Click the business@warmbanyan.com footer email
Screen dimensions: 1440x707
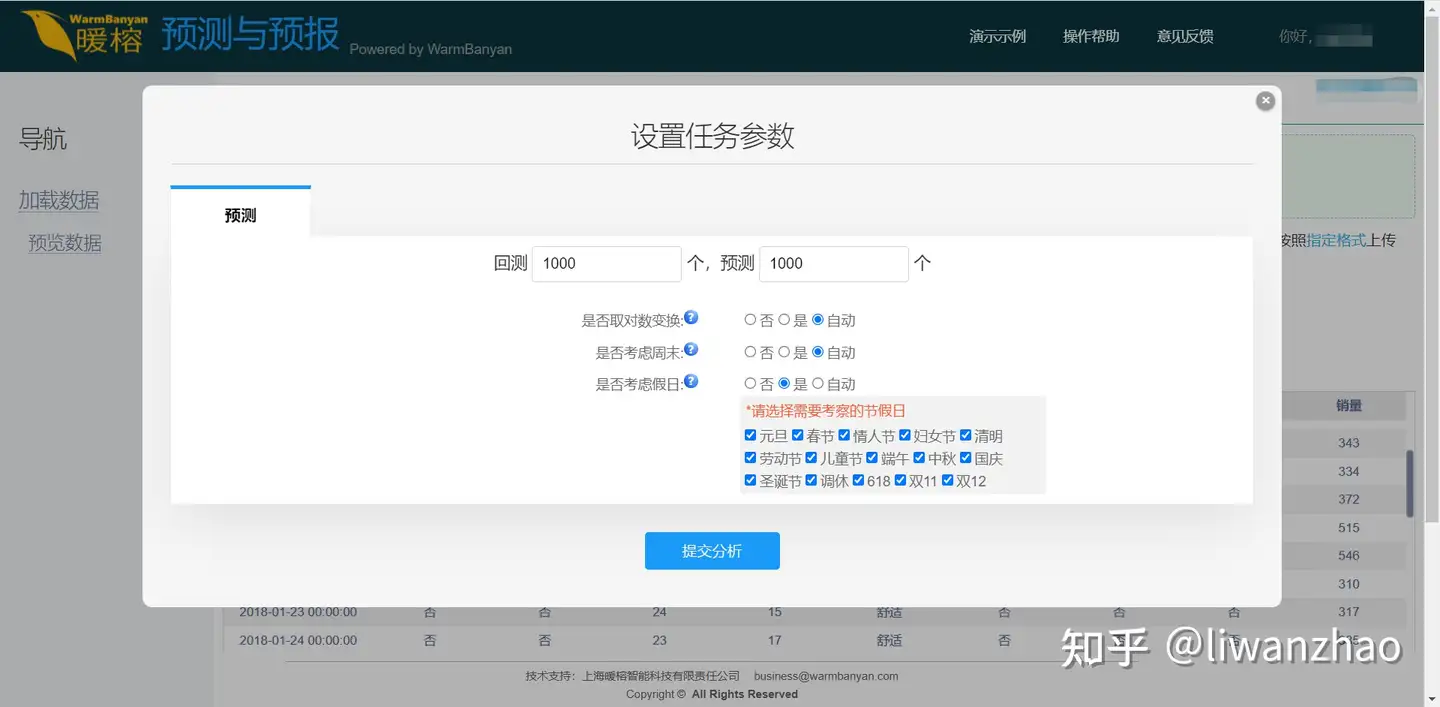coord(826,676)
